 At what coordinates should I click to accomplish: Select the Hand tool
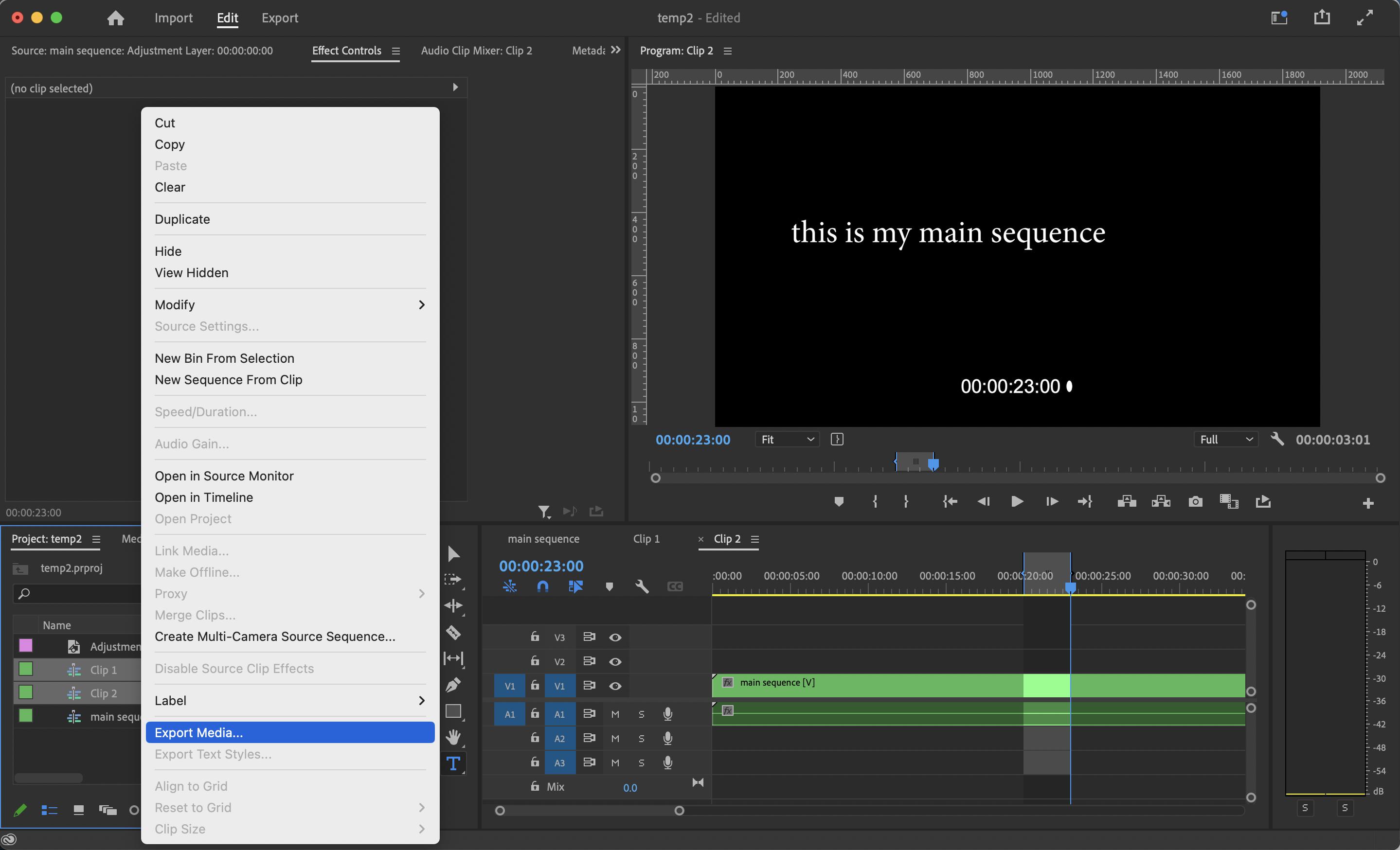pyautogui.click(x=453, y=738)
